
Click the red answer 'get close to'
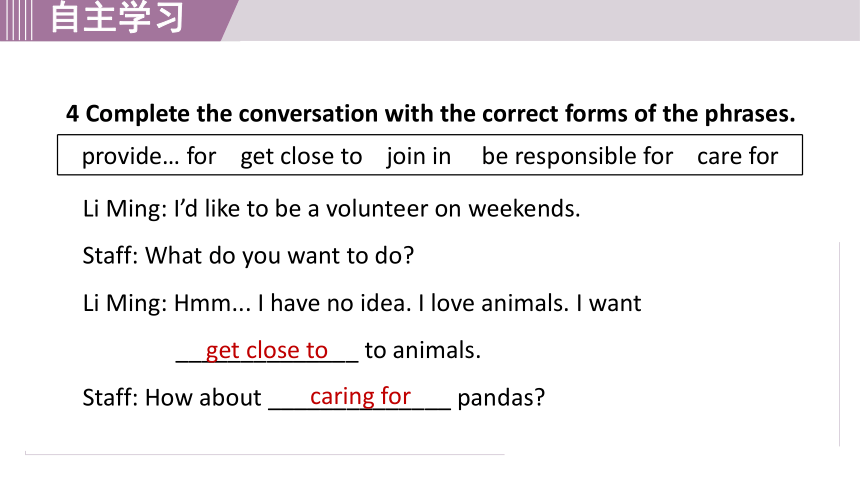click(267, 350)
